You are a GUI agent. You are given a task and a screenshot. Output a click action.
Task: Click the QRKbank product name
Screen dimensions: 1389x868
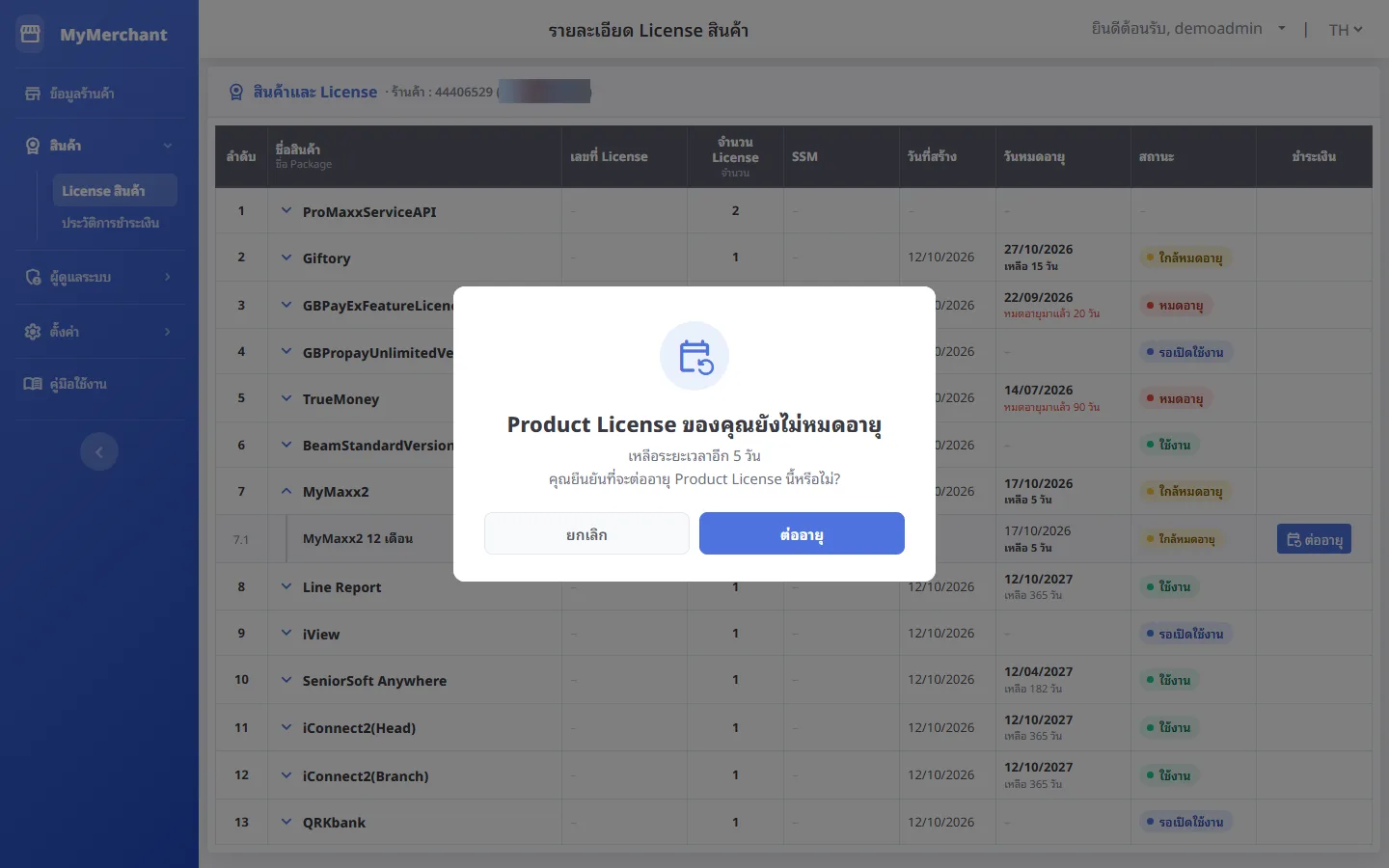[x=334, y=823]
